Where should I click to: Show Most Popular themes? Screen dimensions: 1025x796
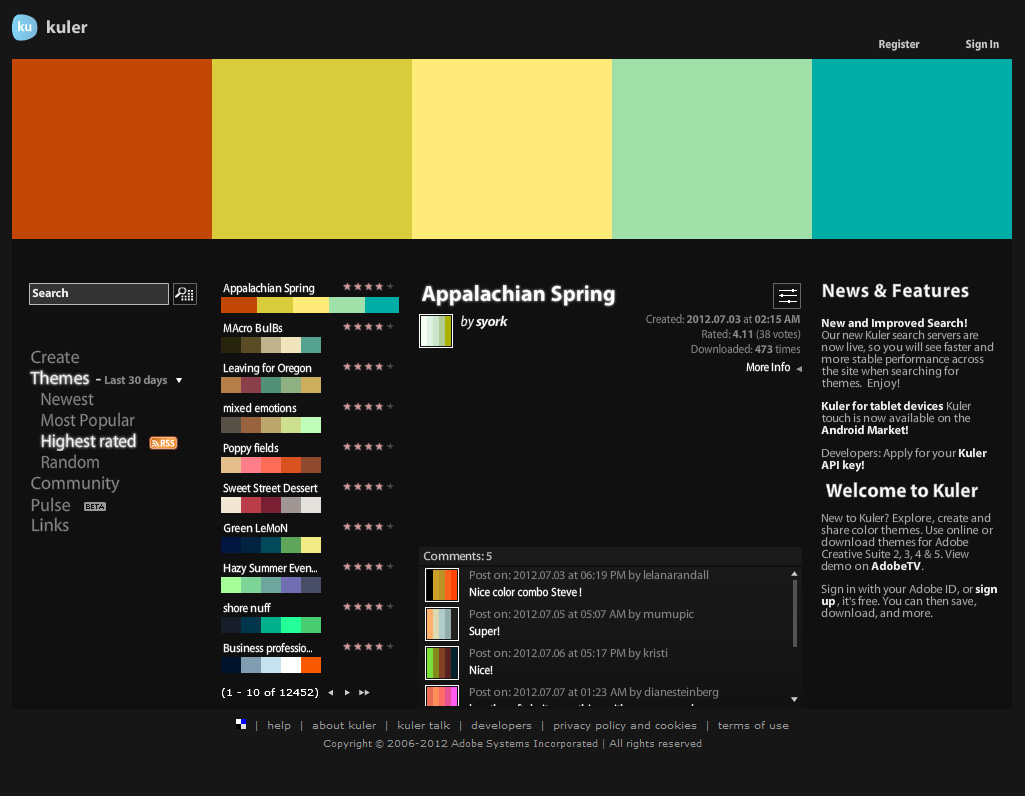point(88,420)
